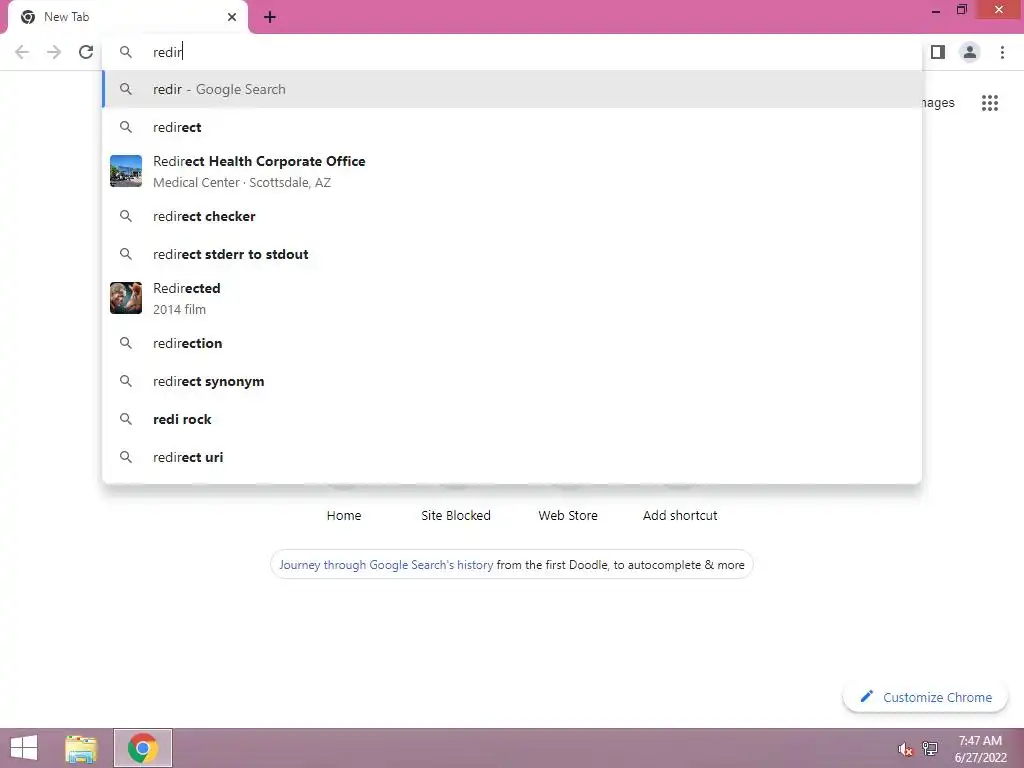Open the Site Blocked shortcut

tap(456, 515)
